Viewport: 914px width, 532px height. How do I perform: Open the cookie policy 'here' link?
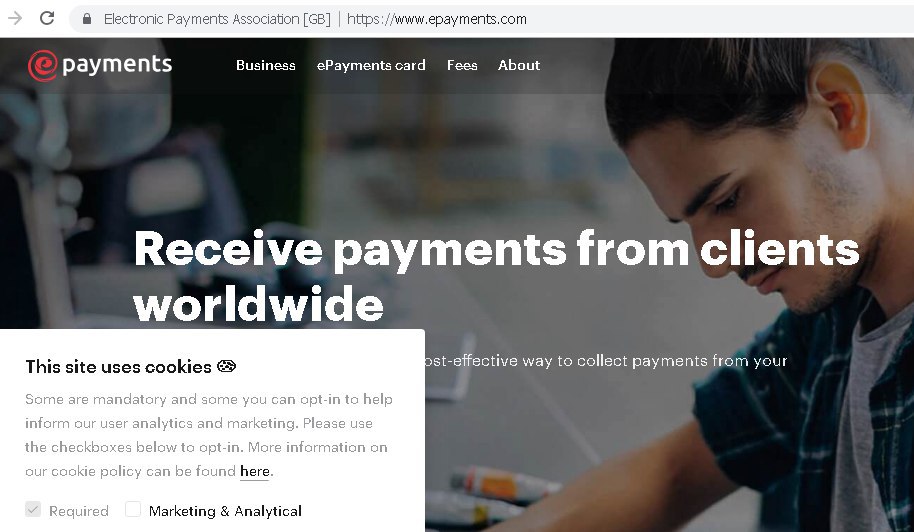click(x=255, y=471)
